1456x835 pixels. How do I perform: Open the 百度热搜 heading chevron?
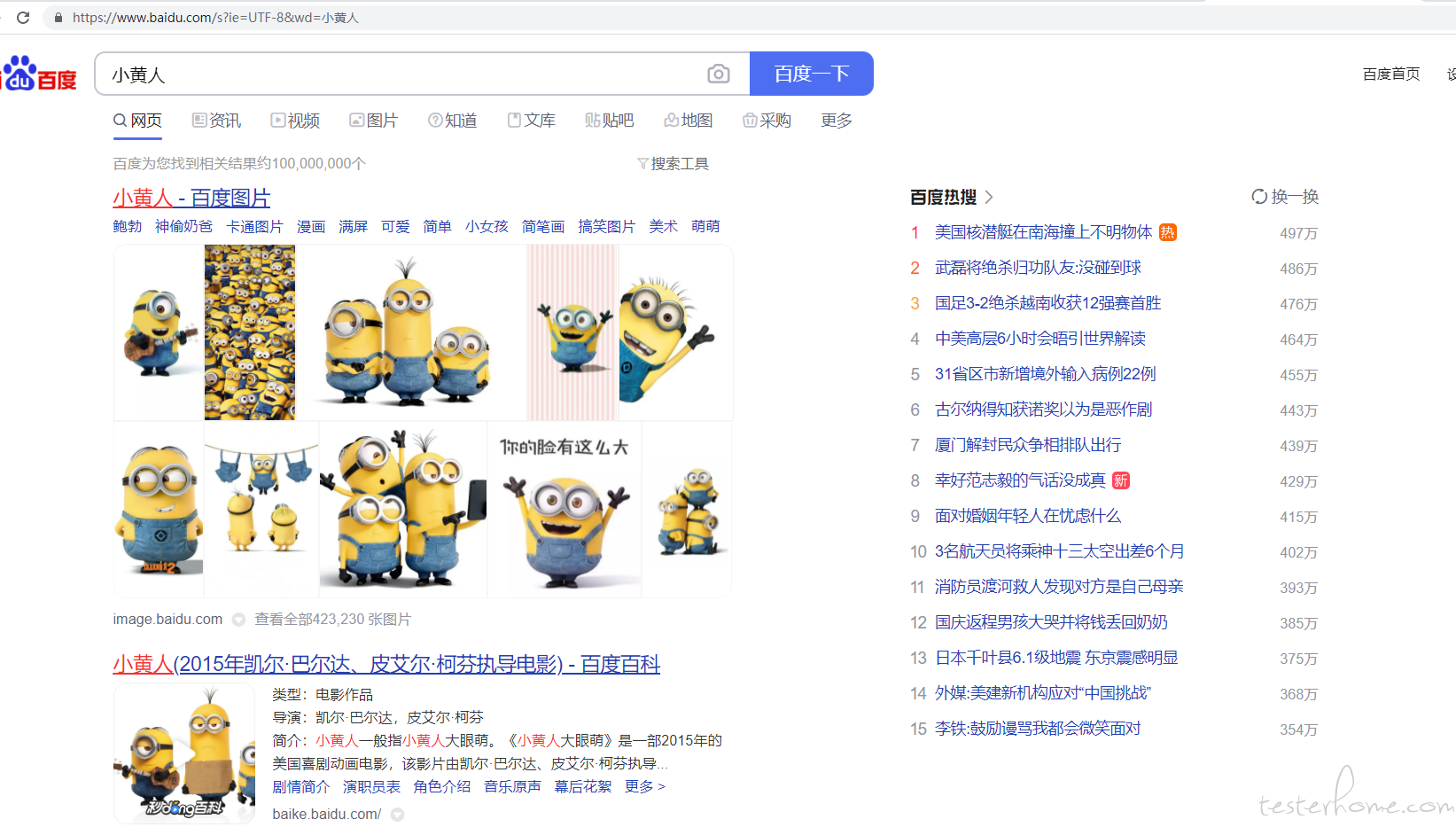(x=989, y=197)
